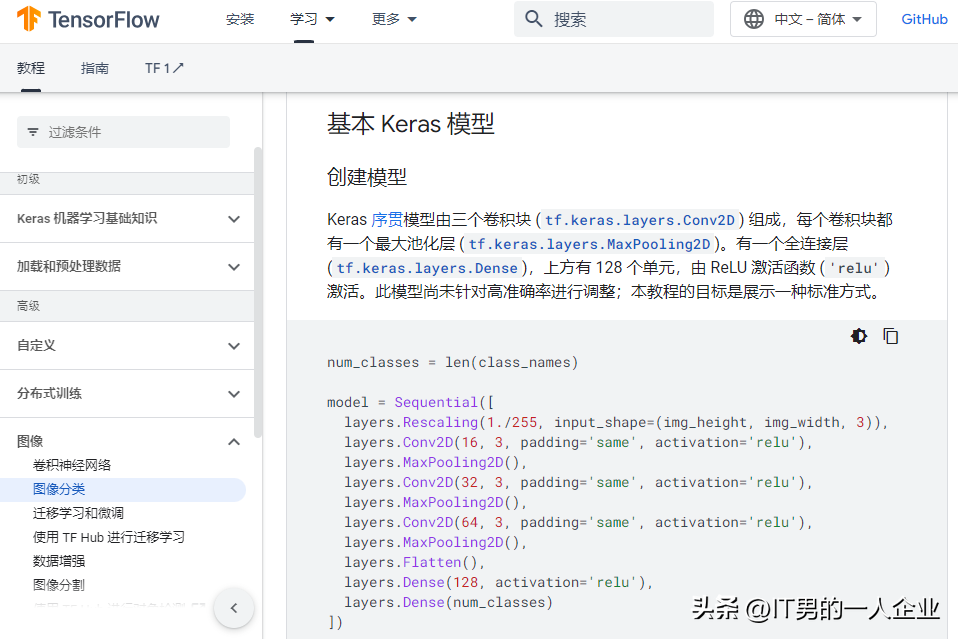Click the 创建模型 subheading
The image size is (958, 639).
[x=367, y=177]
